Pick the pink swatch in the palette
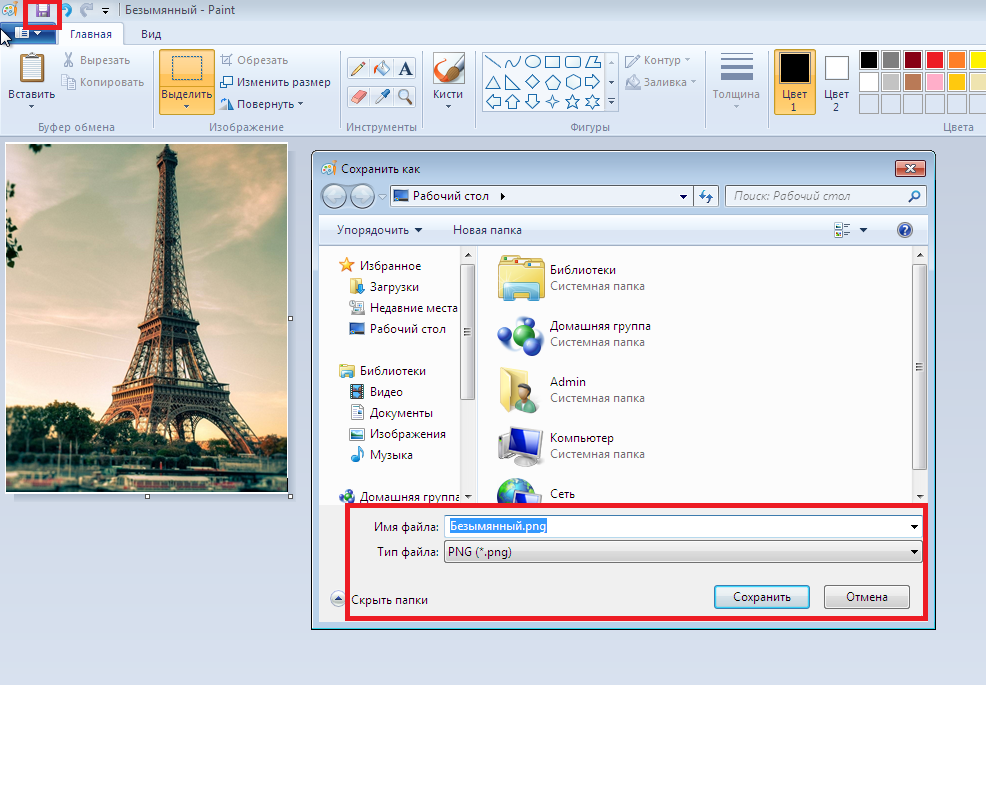This screenshot has width=986, height=786. [x=934, y=82]
